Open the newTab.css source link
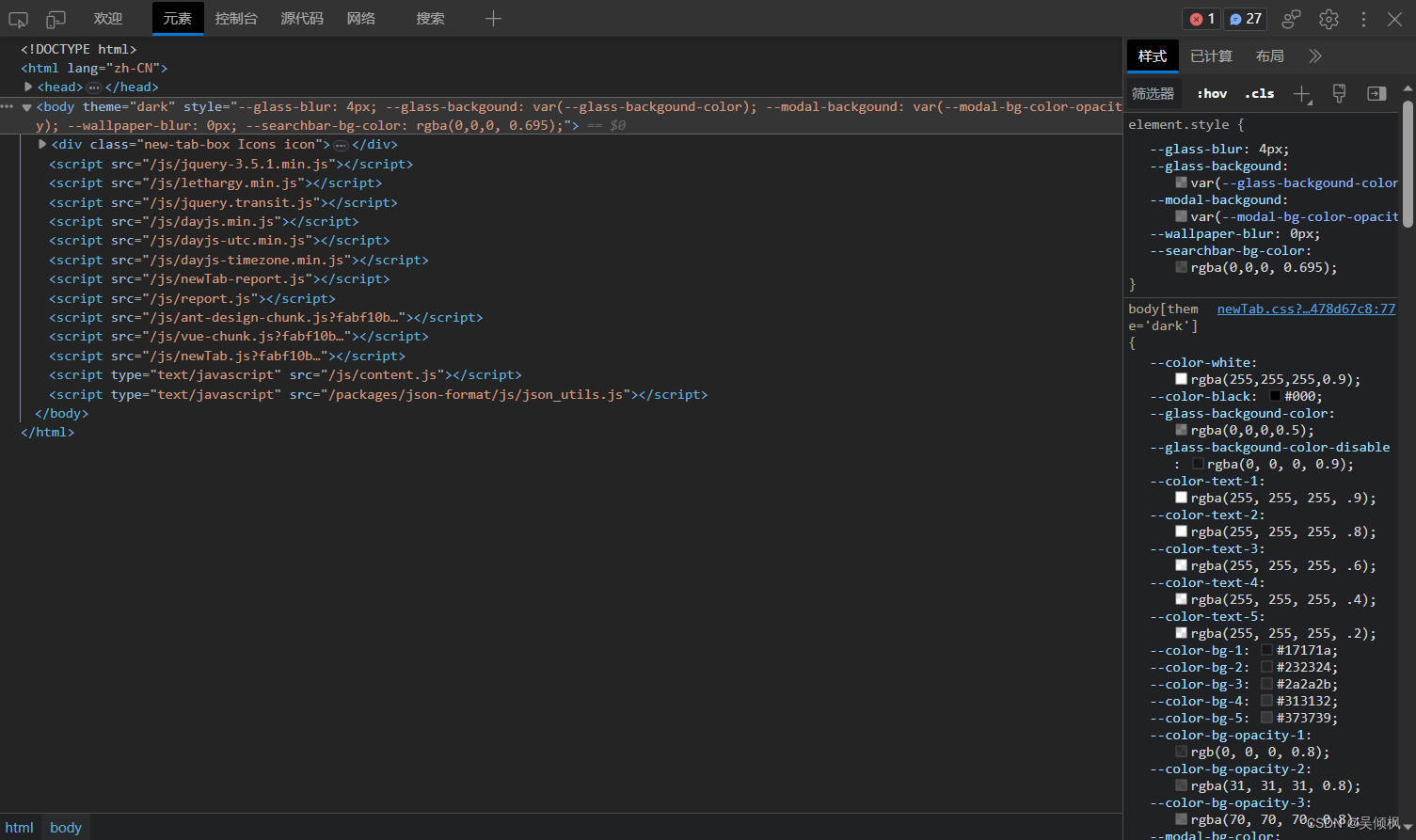This screenshot has width=1416, height=840. [1306, 309]
